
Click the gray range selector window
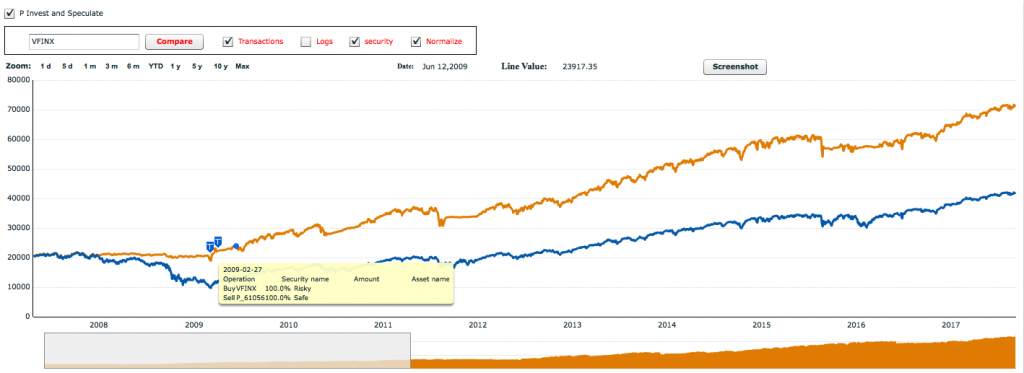[227, 350]
